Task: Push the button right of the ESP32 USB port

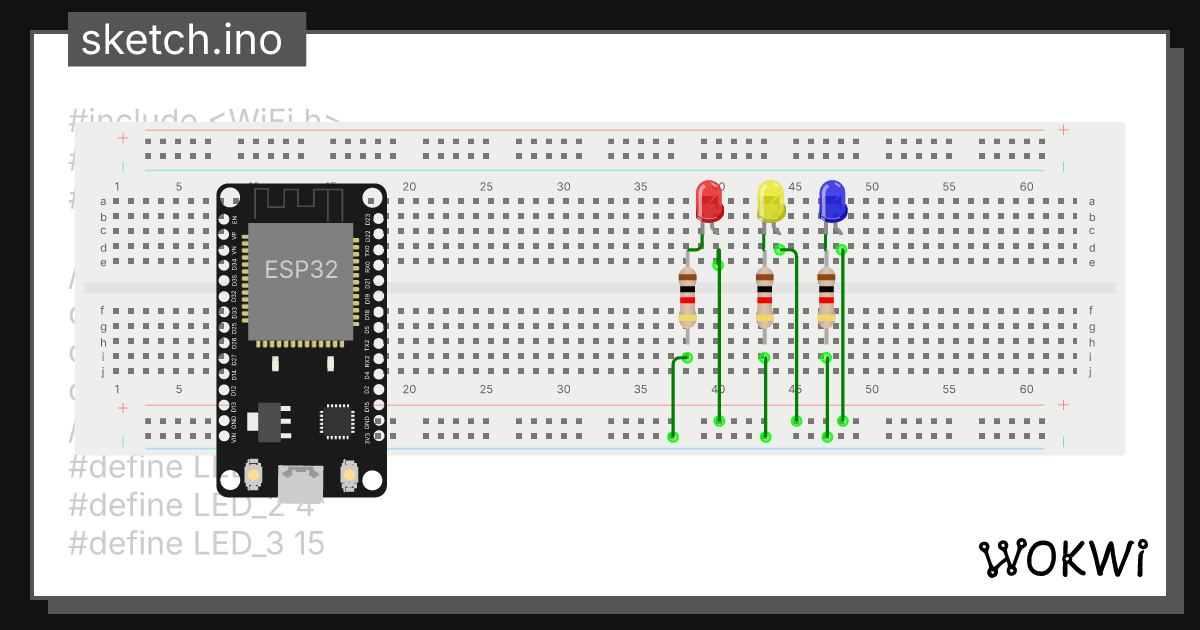Action: (x=350, y=473)
